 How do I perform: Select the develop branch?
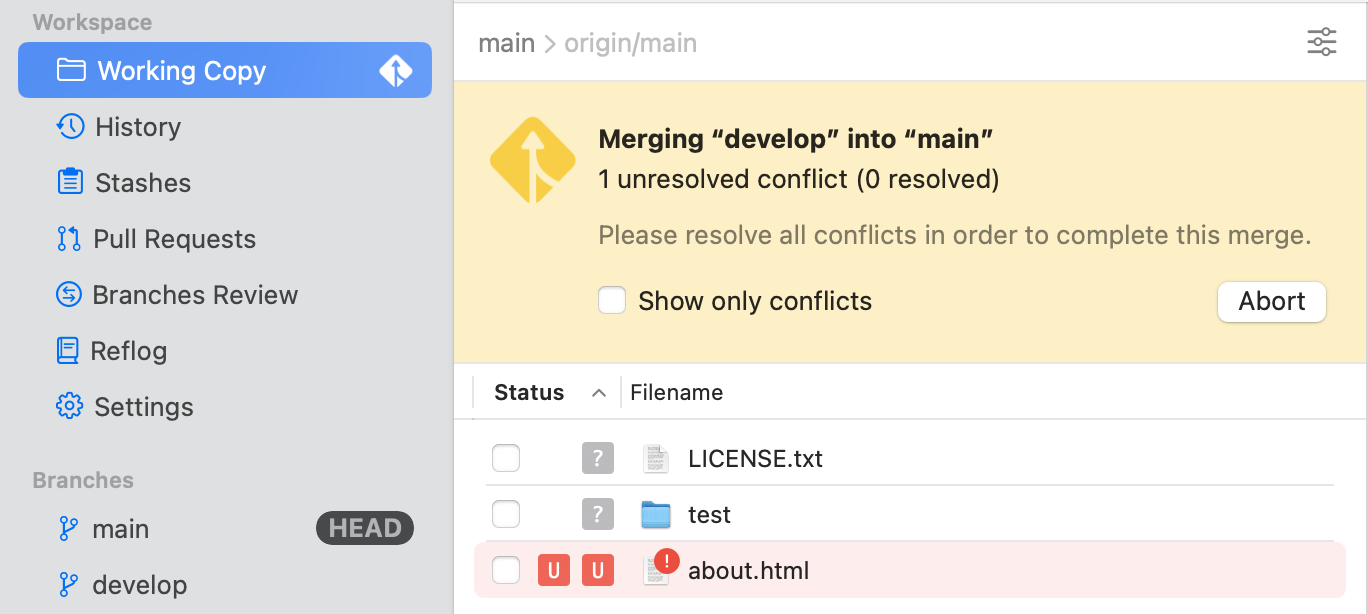tap(139, 585)
